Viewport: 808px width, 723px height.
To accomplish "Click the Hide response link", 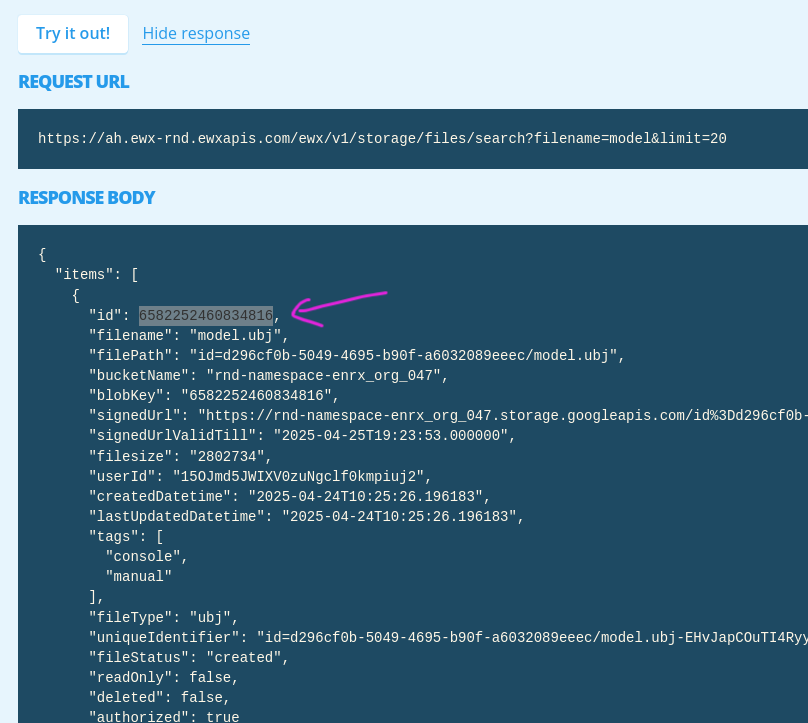I will tap(196, 34).
